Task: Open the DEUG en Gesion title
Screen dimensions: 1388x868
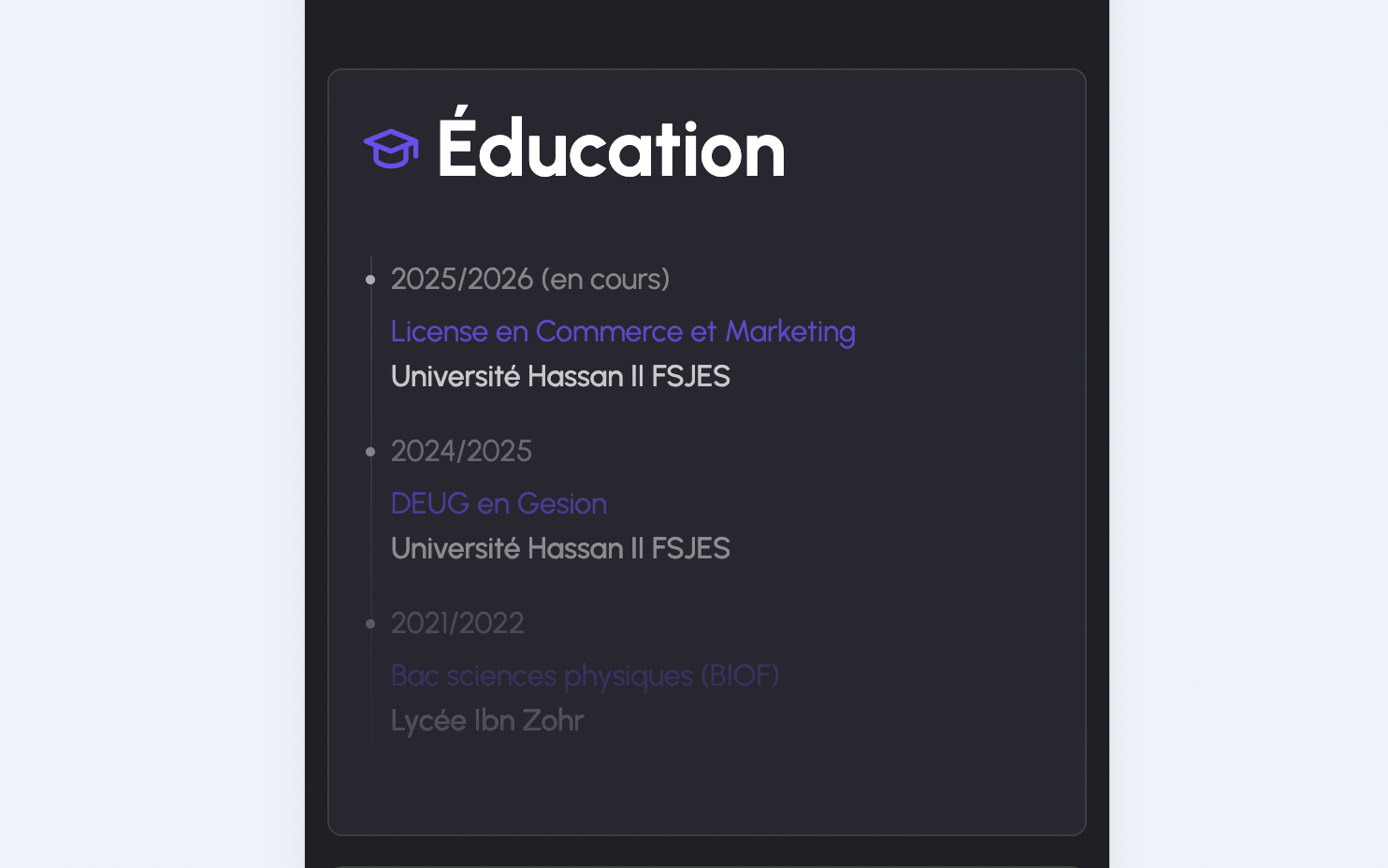Action: click(499, 503)
